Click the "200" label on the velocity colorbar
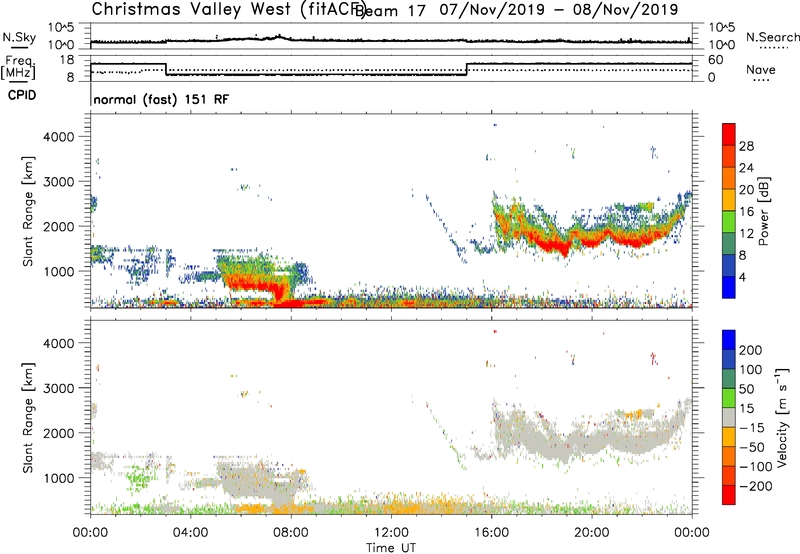Screen dimensions: 800x554 (751, 350)
